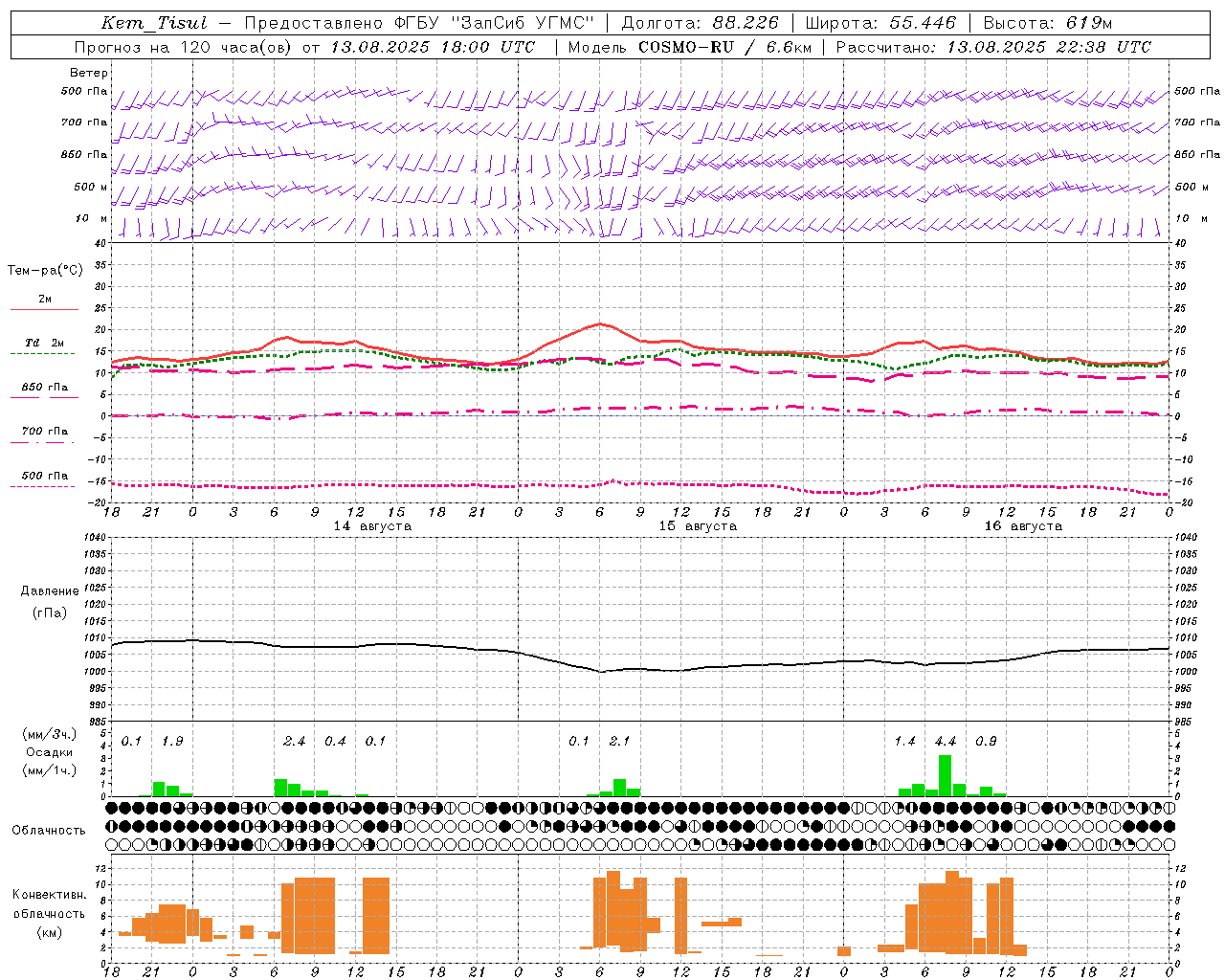
Task: Click the 2.1 precipitation total
Action: pyautogui.click(x=619, y=742)
